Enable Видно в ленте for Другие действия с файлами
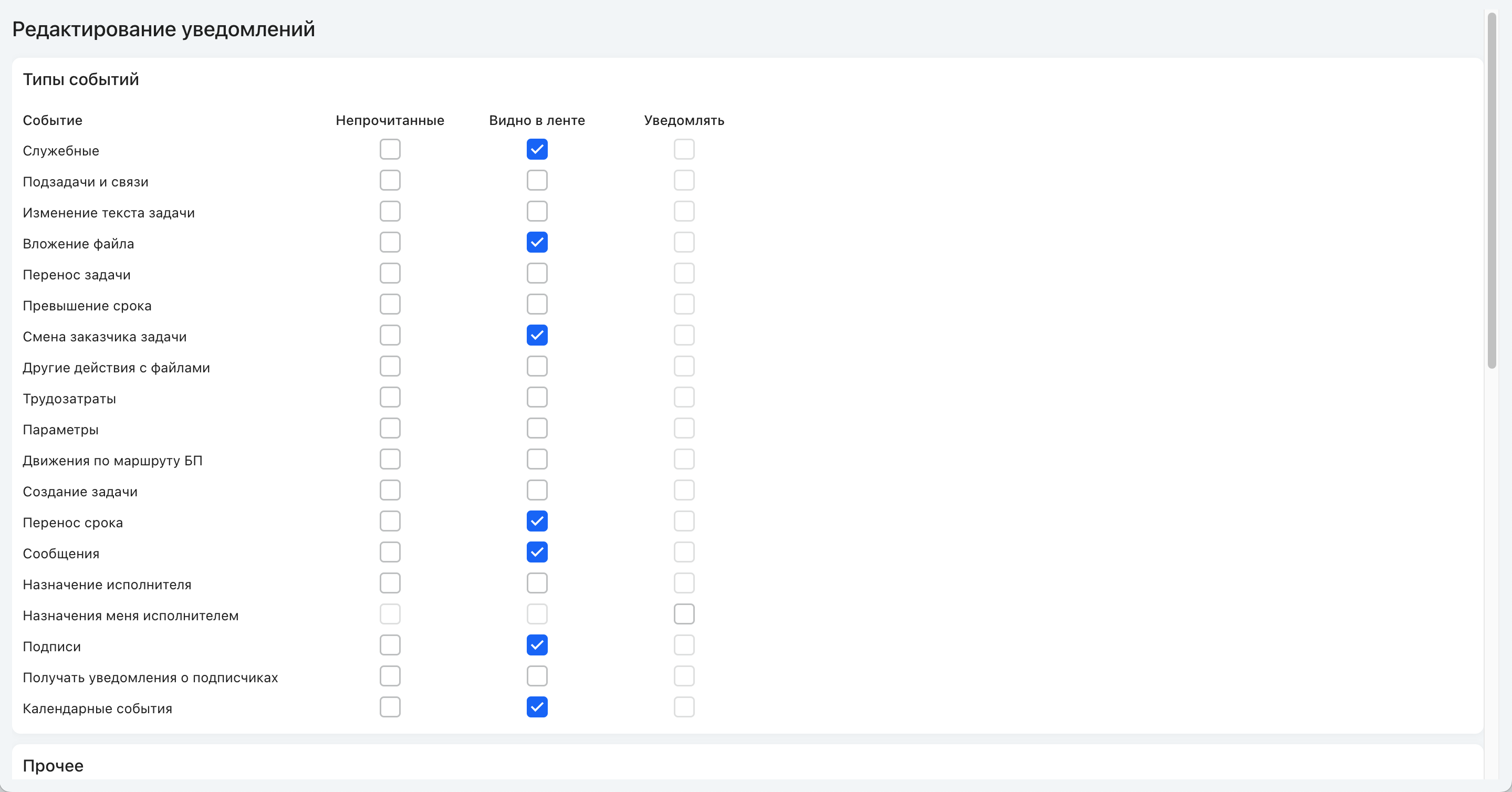 (x=537, y=367)
